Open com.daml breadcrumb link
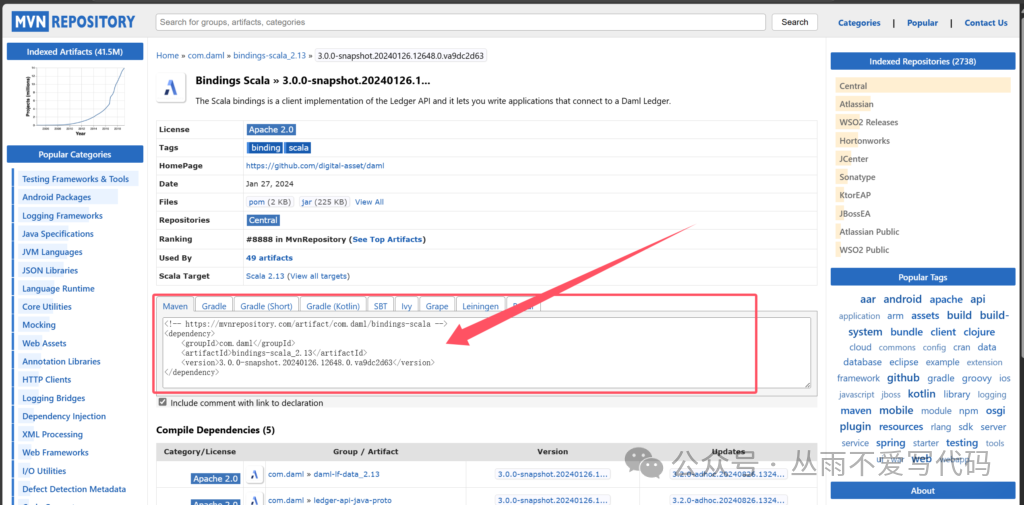 207,56
